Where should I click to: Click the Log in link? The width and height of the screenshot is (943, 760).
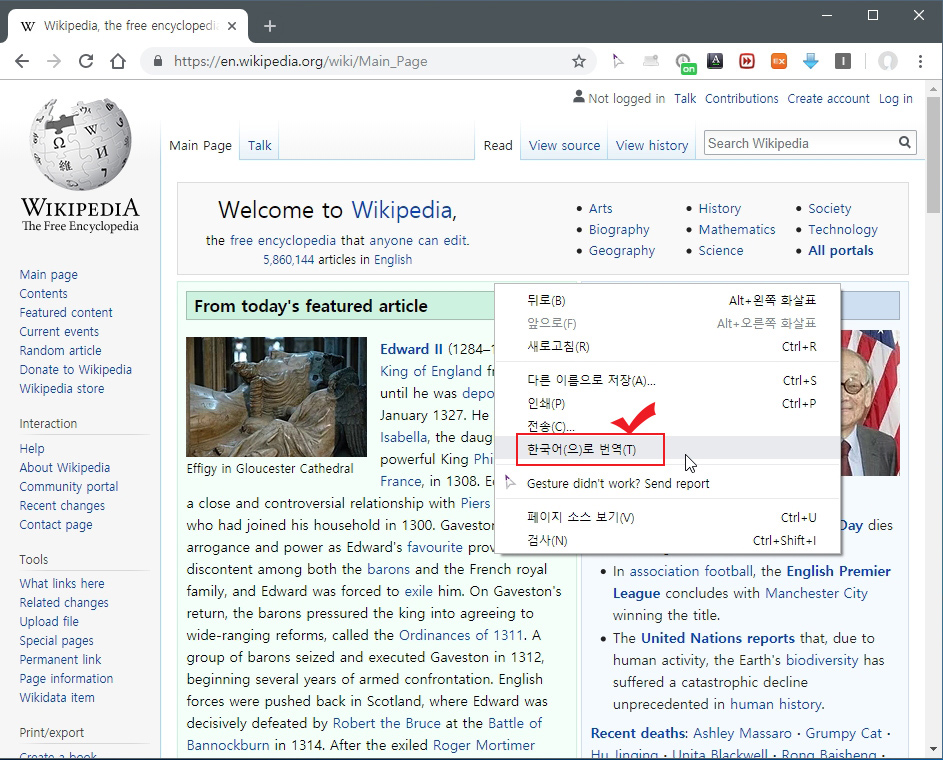click(x=895, y=99)
